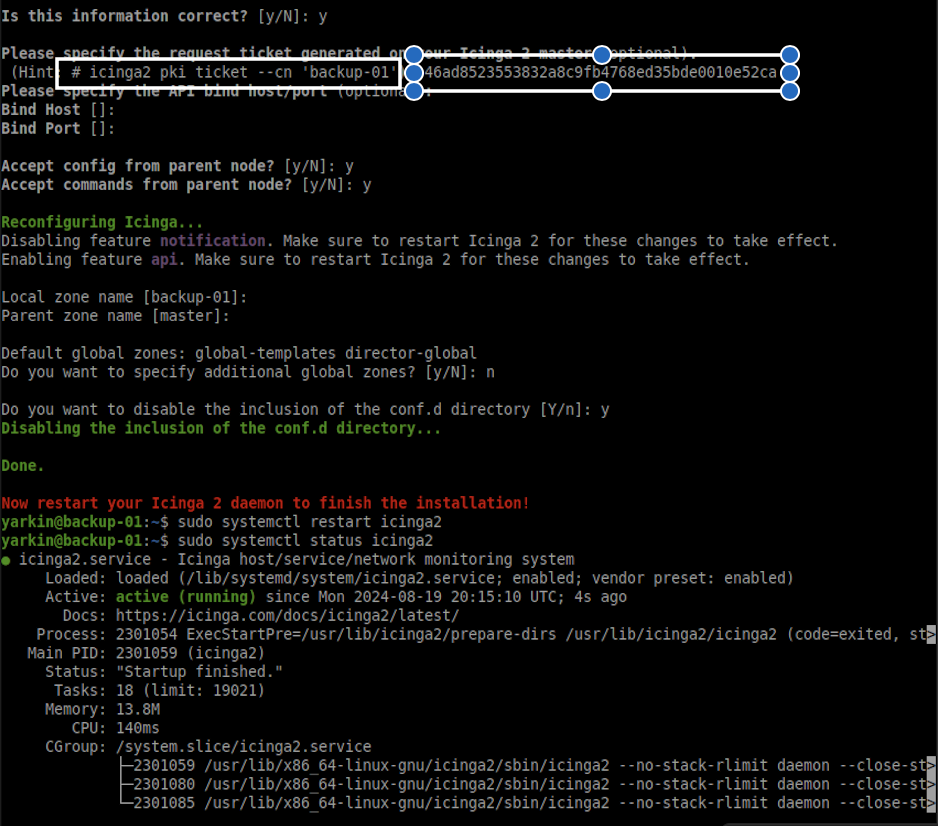938x826 pixels.
Task: Click the bottom-left selection resize handle
Action: coord(413,91)
